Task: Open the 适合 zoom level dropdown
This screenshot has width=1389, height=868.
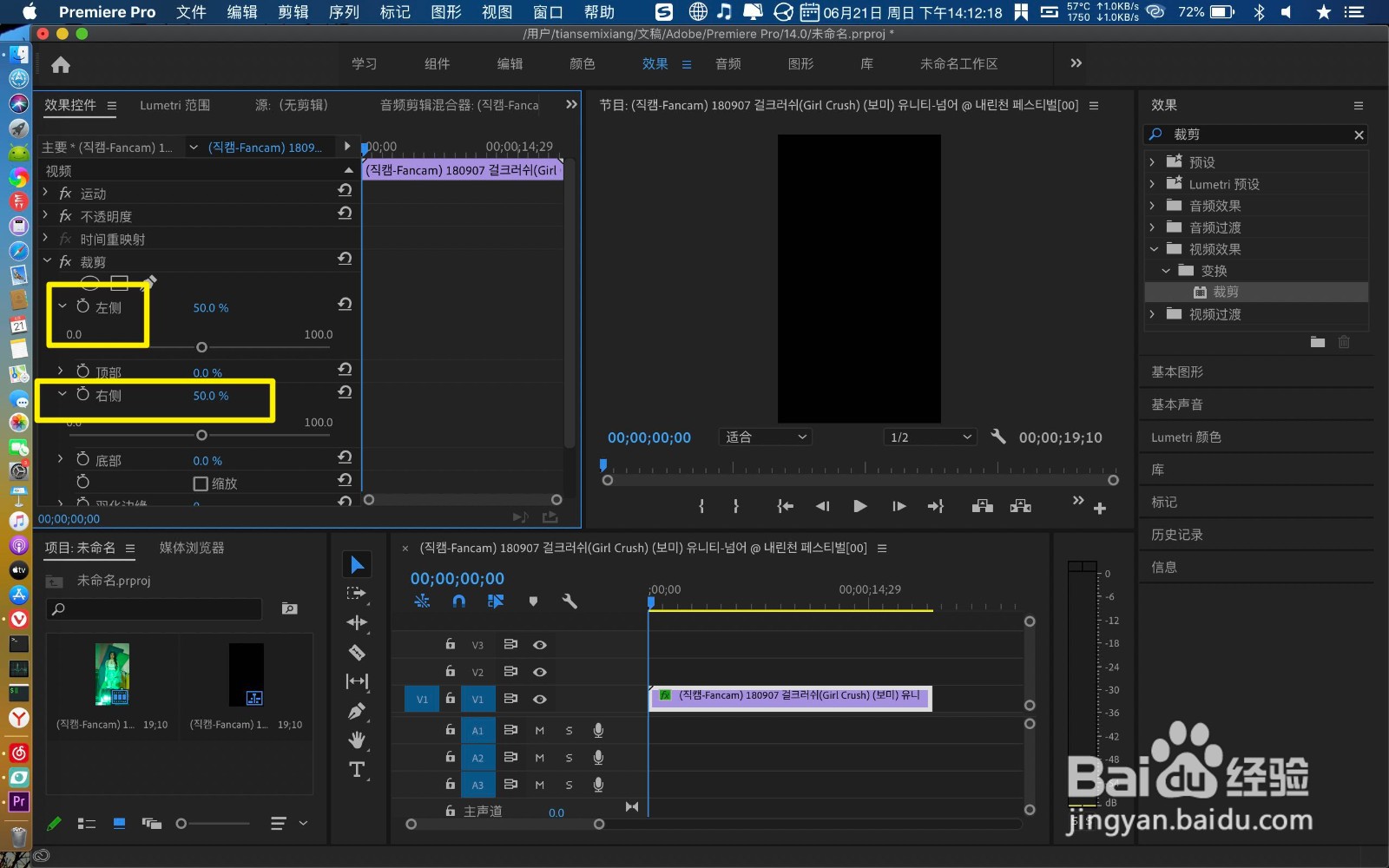Action: (766, 437)
